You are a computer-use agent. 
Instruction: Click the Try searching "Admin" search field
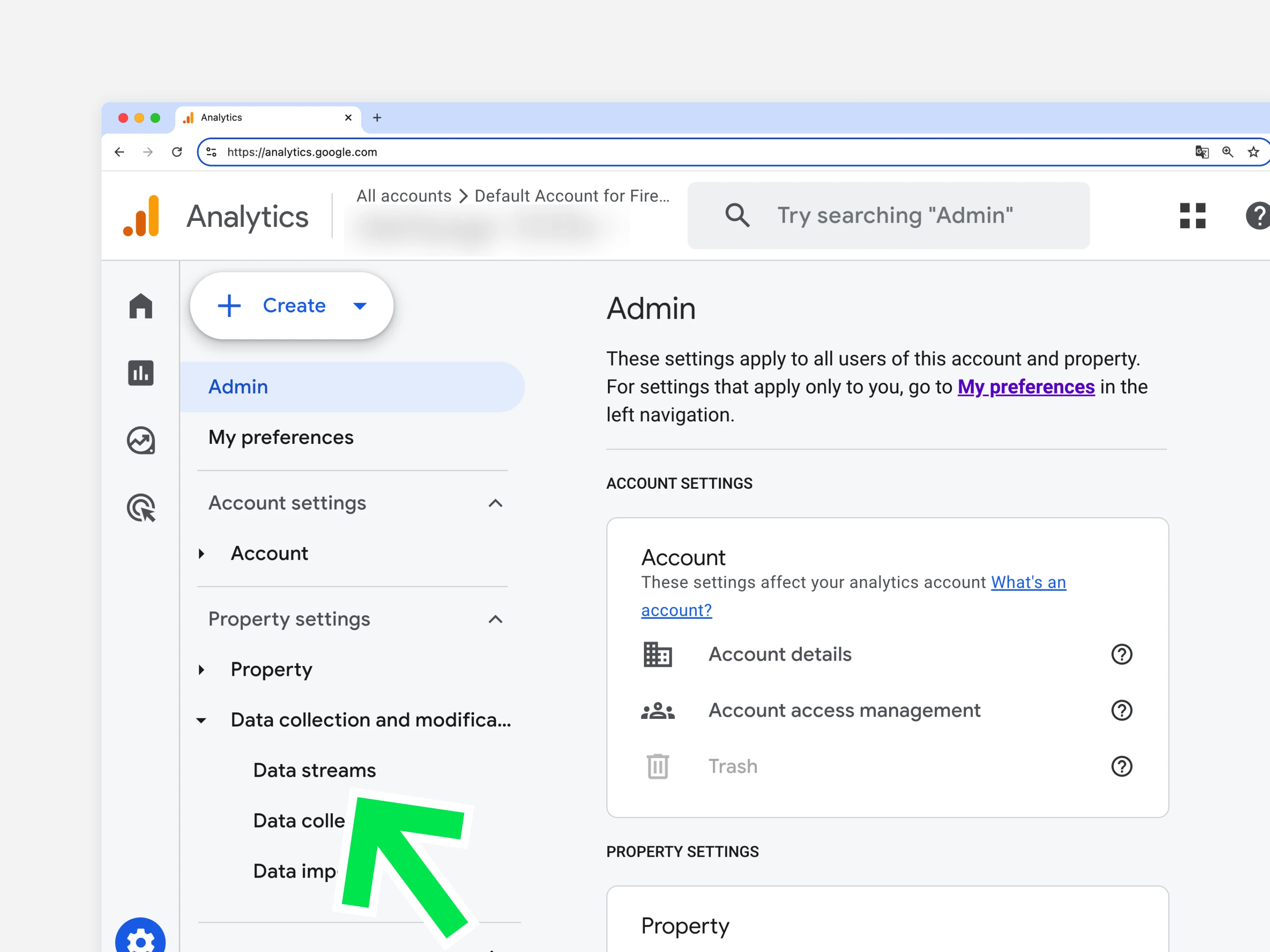(x=888, y=216)
